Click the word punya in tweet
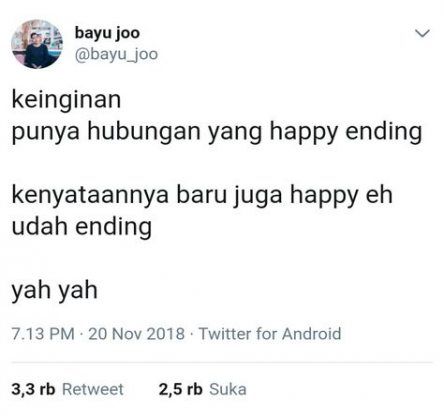The image size is (444, 416). point(46,133)
